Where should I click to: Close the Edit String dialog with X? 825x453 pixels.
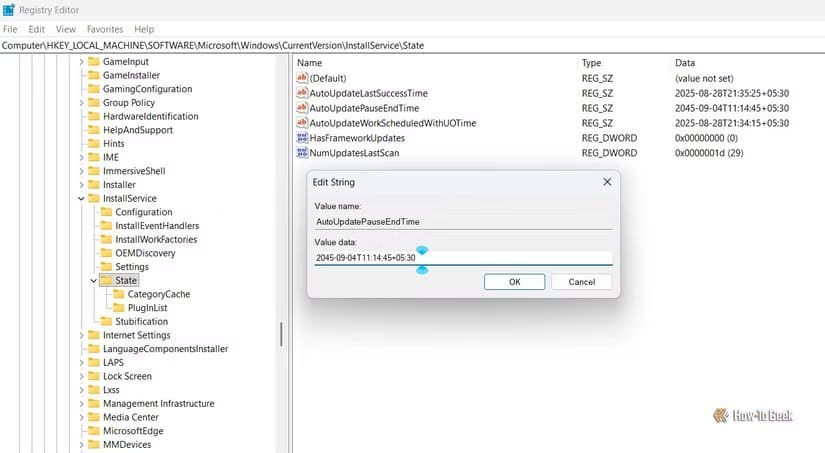coord(607,182)
